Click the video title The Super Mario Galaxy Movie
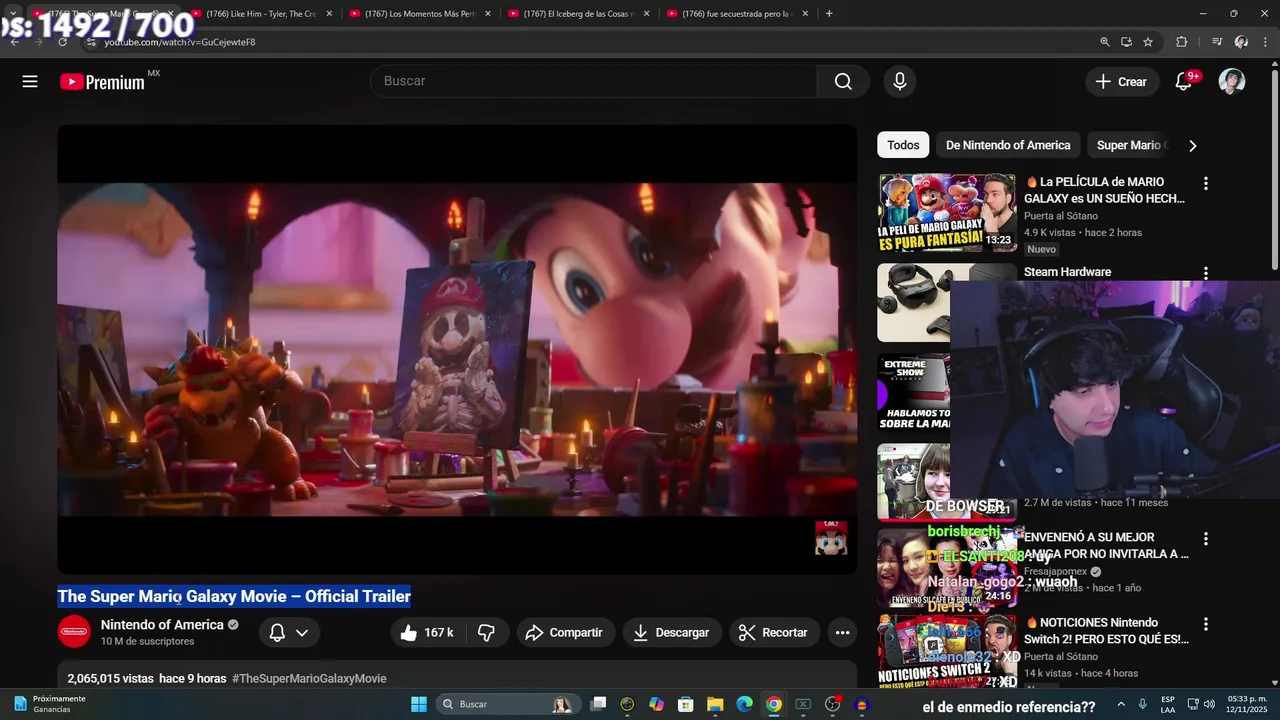The image size is (1280, 720). point(234,596)
